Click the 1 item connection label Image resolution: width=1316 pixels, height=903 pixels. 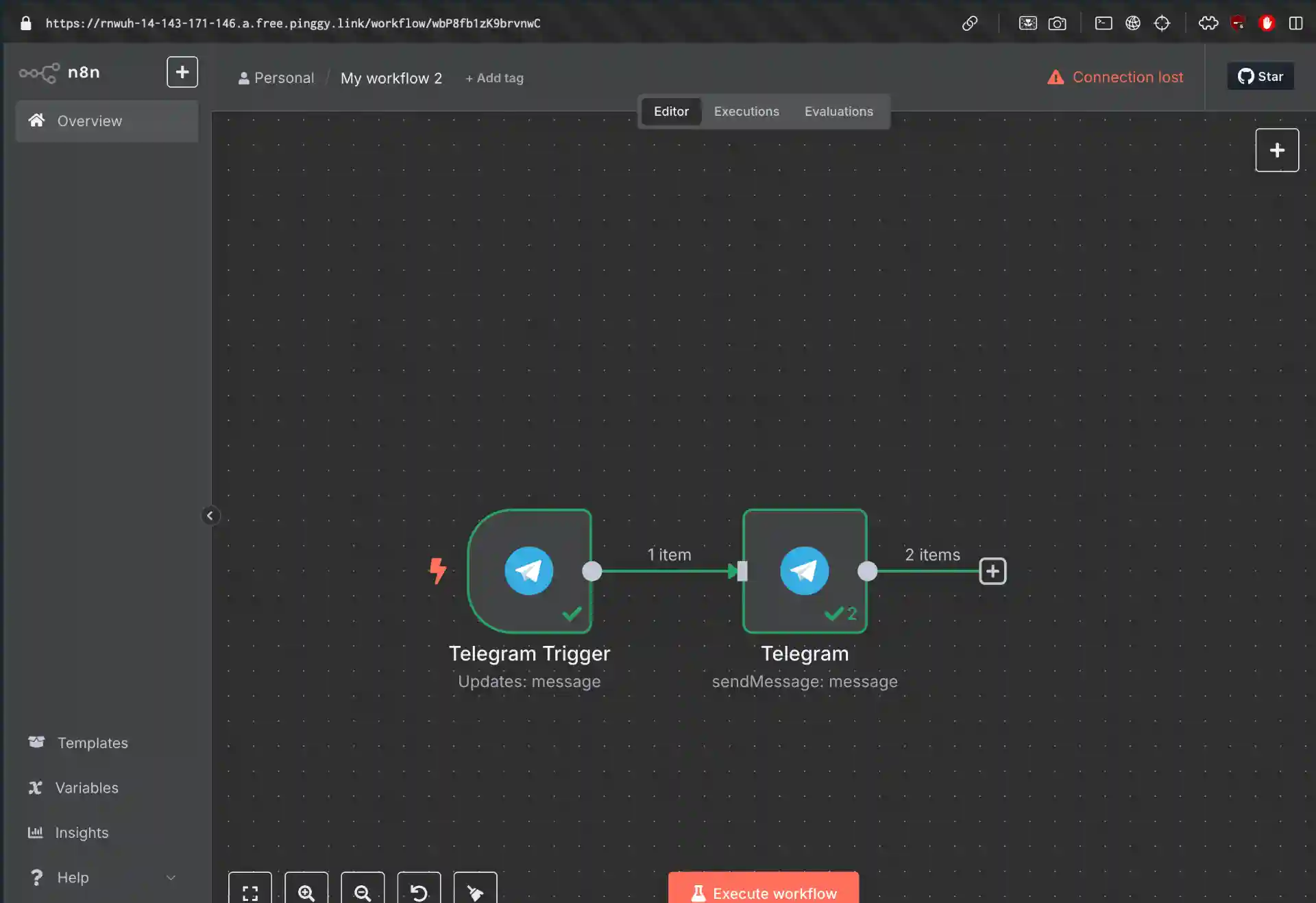tap(669, 555)
